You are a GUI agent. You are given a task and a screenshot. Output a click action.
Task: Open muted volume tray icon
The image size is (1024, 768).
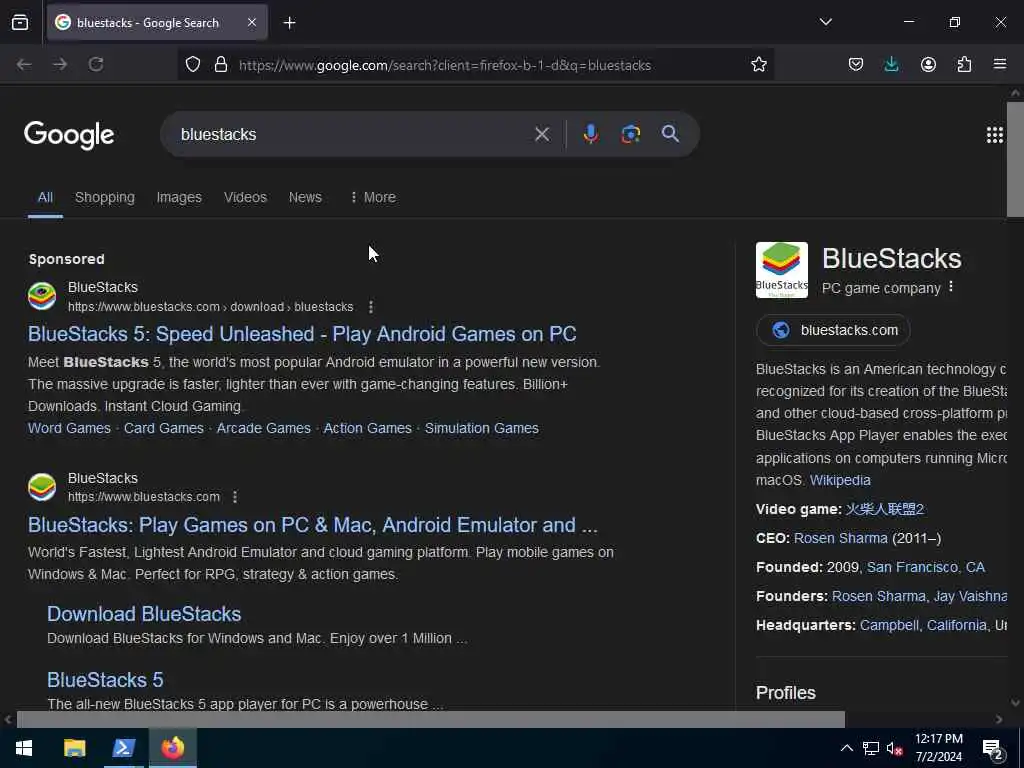click(x=895, y=748)
